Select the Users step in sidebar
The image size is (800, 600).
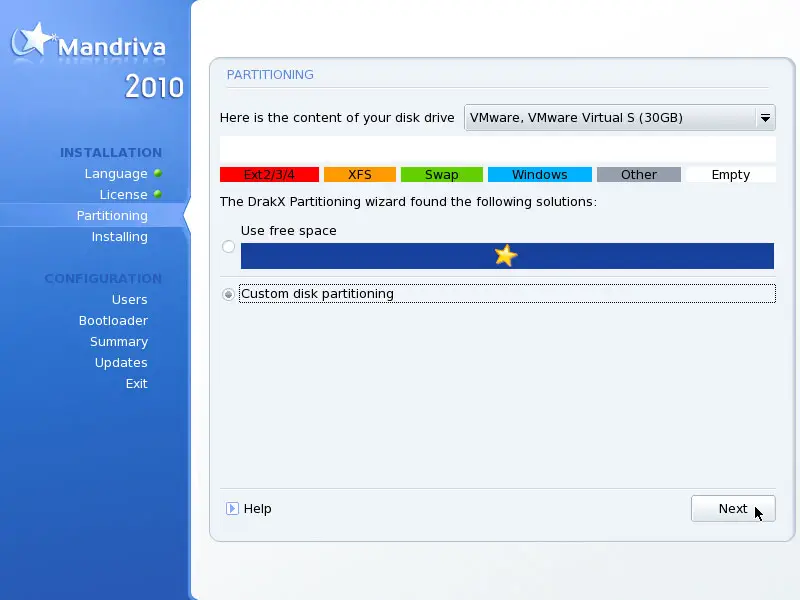tap(130, 299)
